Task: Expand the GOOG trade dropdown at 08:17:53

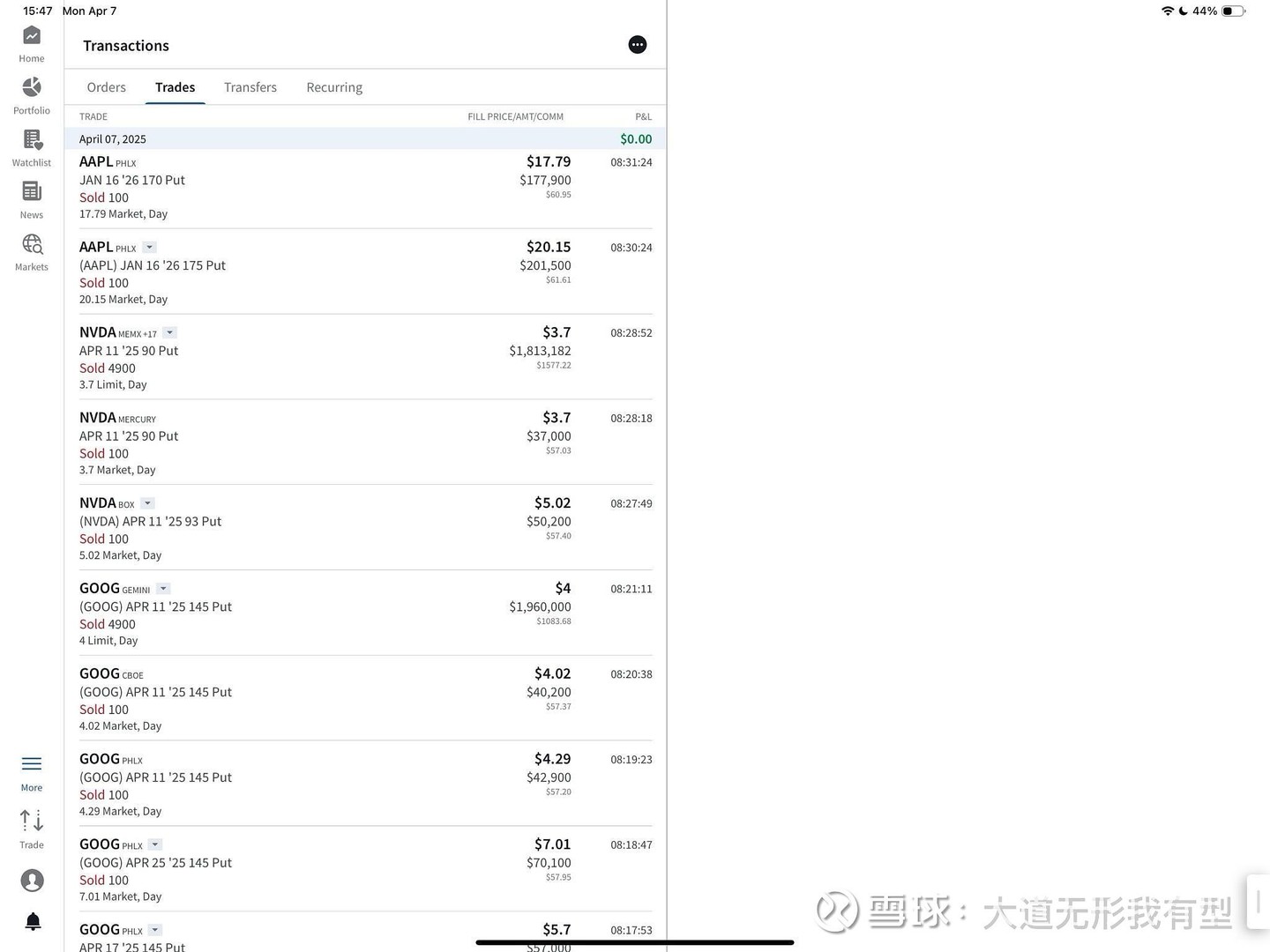Action: (x=155, y=930)
